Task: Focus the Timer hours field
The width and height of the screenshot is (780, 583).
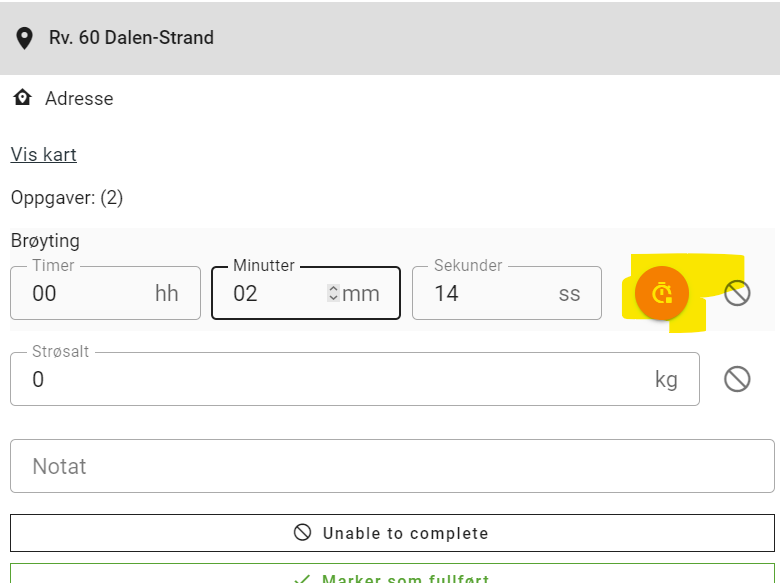Action: pos(105,293)
